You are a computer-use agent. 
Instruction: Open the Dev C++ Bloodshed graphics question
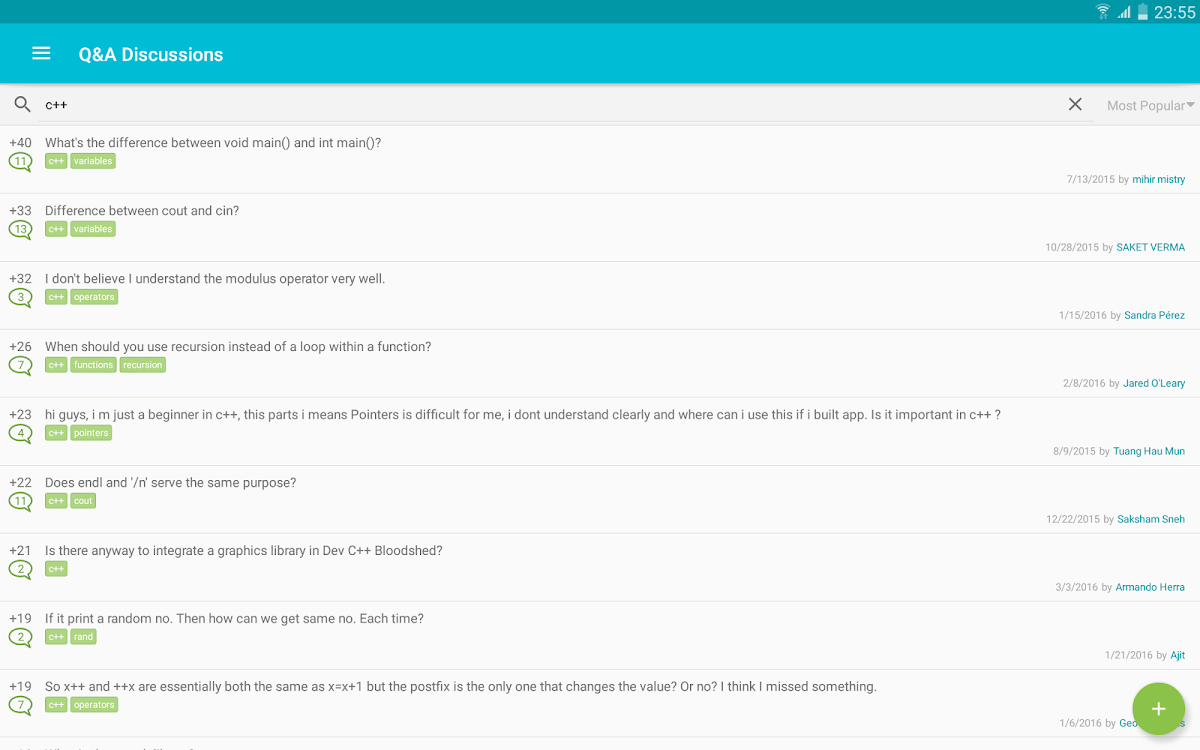point(243,551)
